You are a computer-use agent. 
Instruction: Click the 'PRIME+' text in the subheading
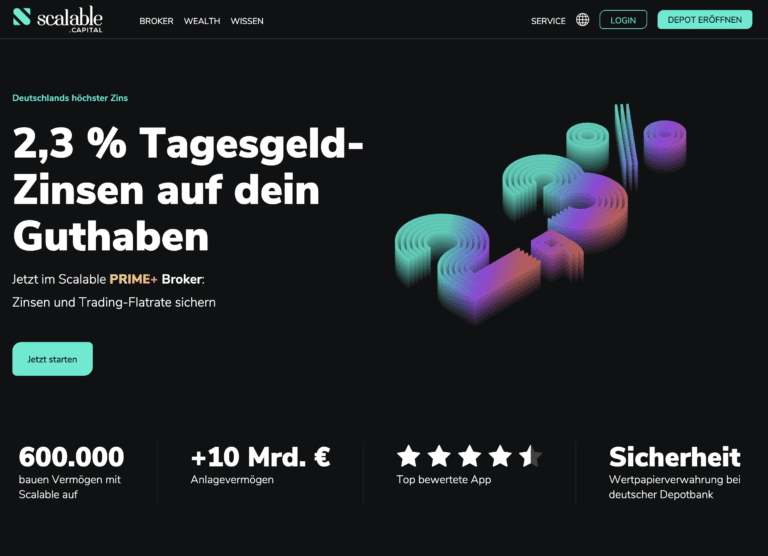pos(133,279)
